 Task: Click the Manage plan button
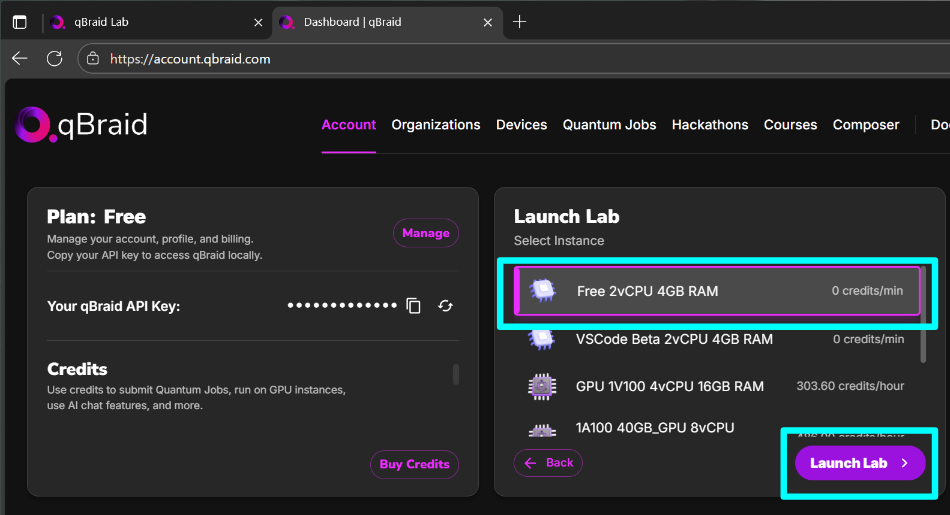426,233
